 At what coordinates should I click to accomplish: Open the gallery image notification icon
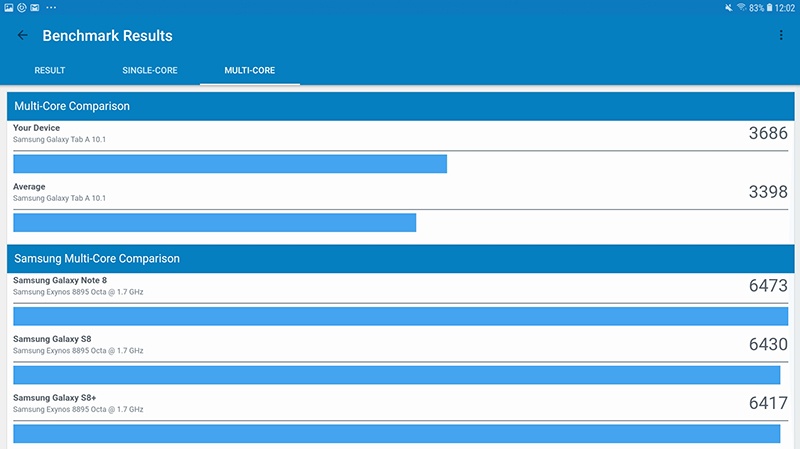click(x=9, y=8)
